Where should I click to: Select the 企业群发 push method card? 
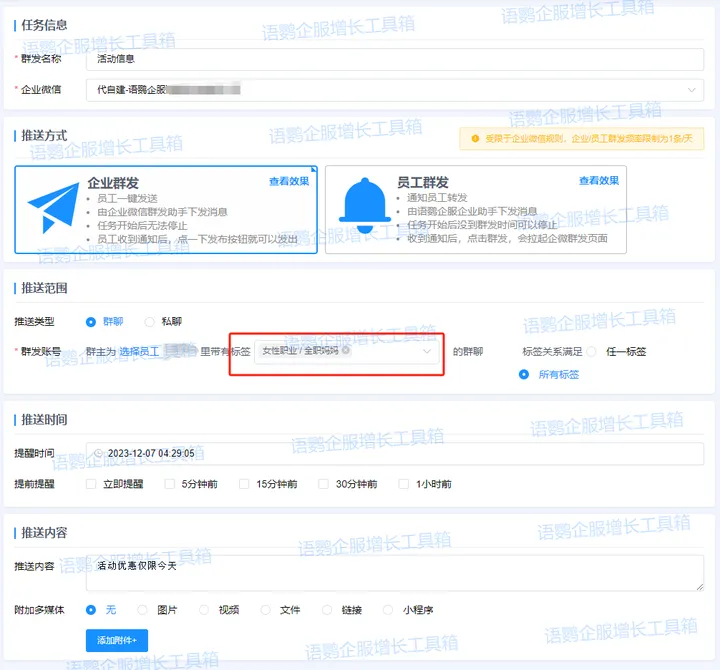point(166,210)
